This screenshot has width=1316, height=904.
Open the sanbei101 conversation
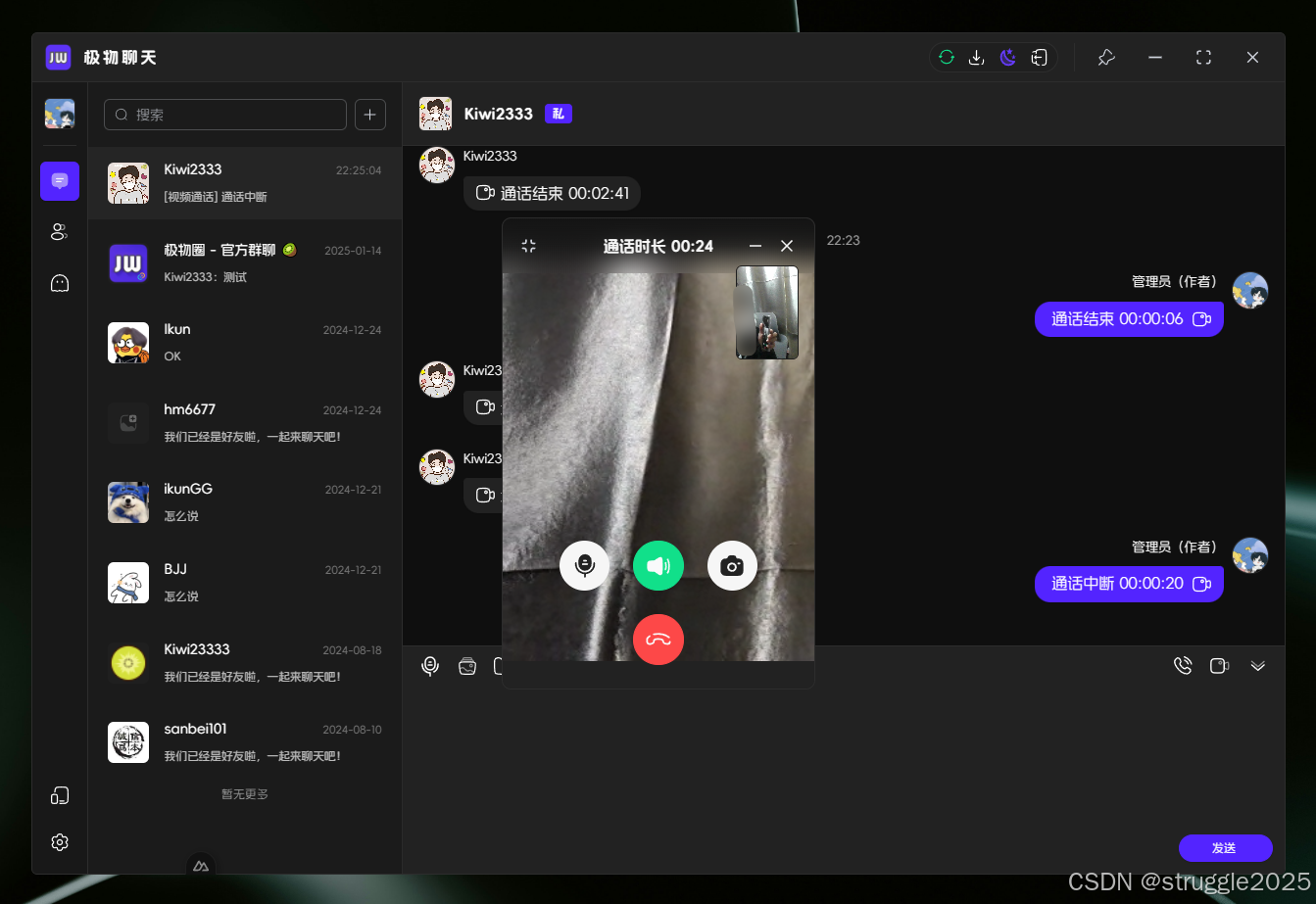click(x=245, y=742)
